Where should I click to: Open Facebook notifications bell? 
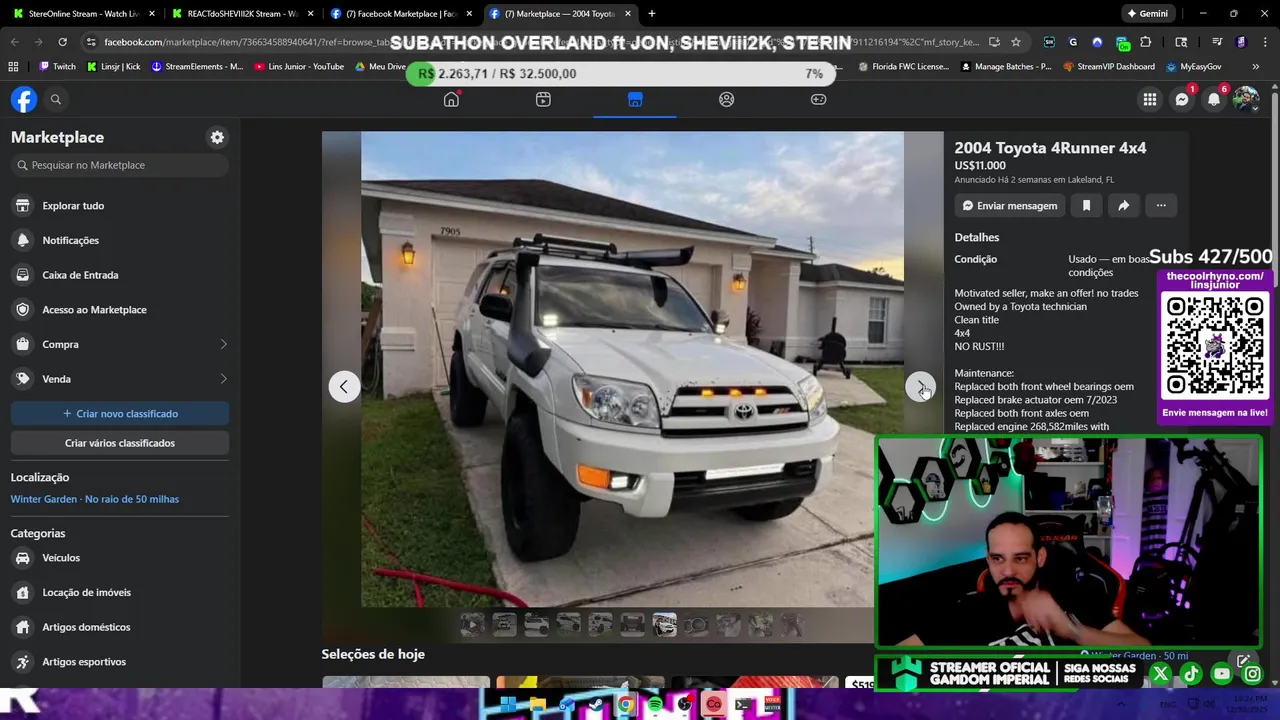coord(1214,99)
